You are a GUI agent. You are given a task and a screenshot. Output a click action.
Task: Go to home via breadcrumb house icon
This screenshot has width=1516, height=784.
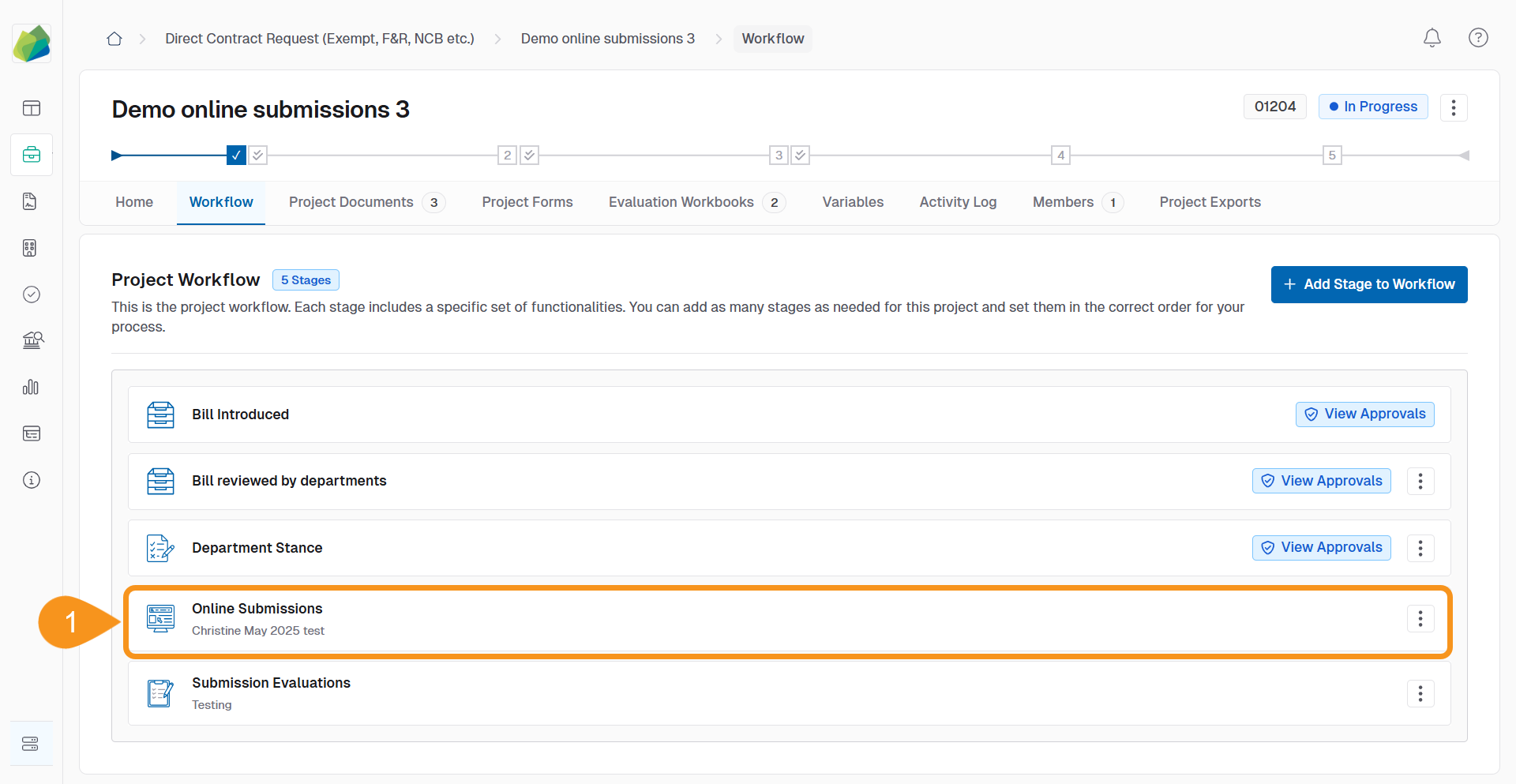click(114, 39)
